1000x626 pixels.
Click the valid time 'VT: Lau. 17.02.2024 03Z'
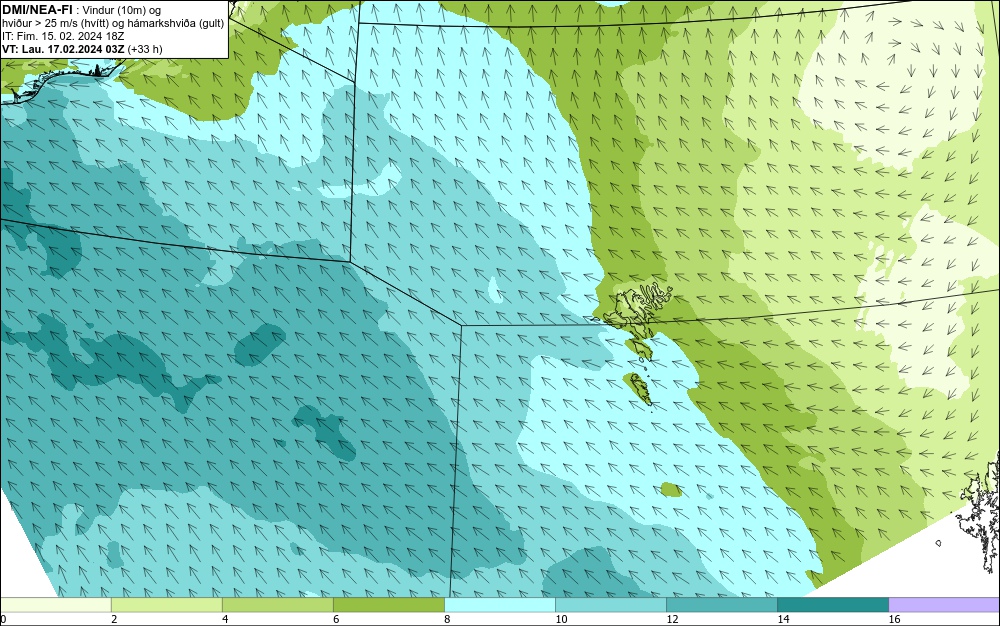pos(63,49)
